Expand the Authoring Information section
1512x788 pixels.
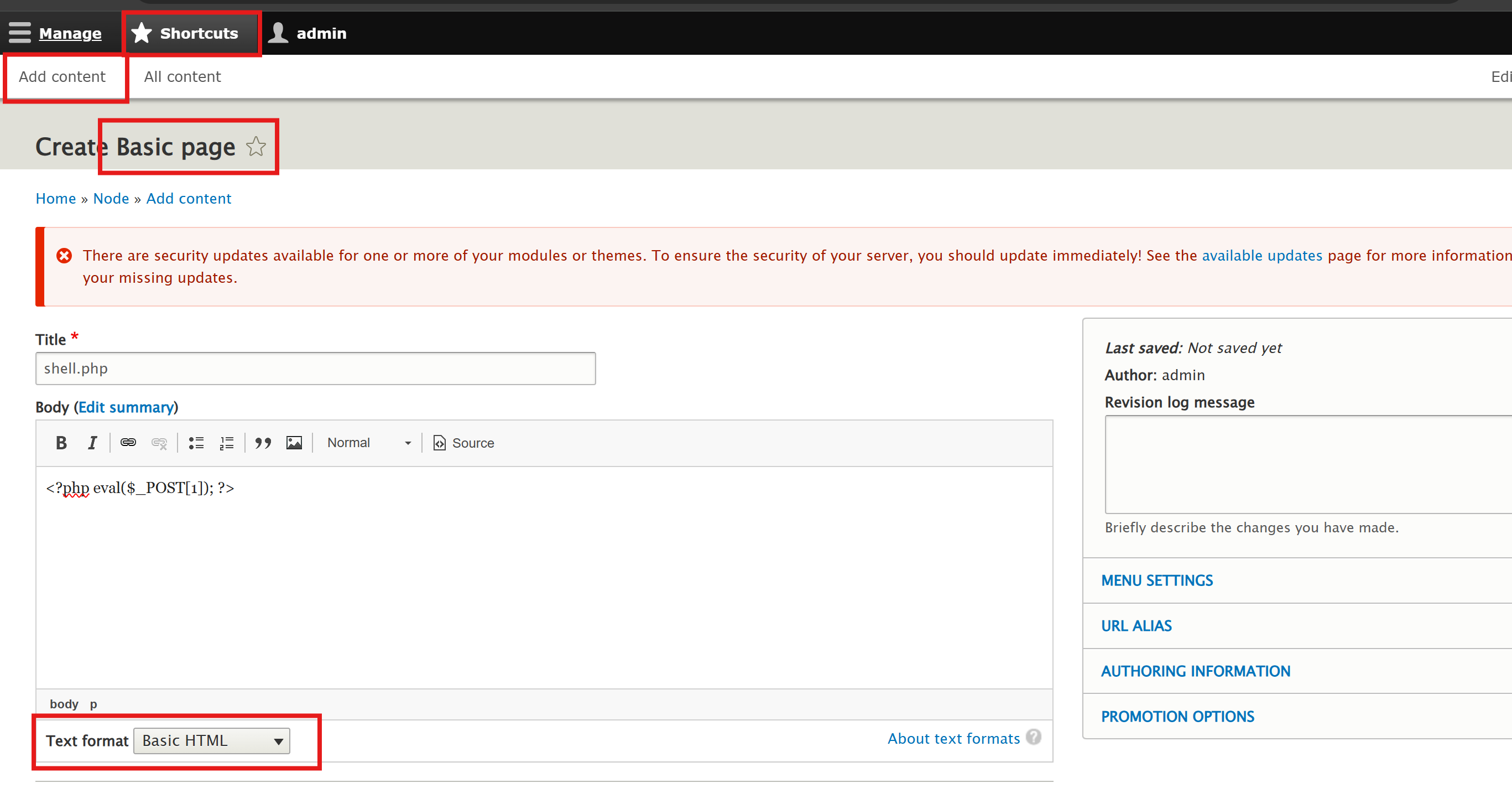[x=1195, y=671]
